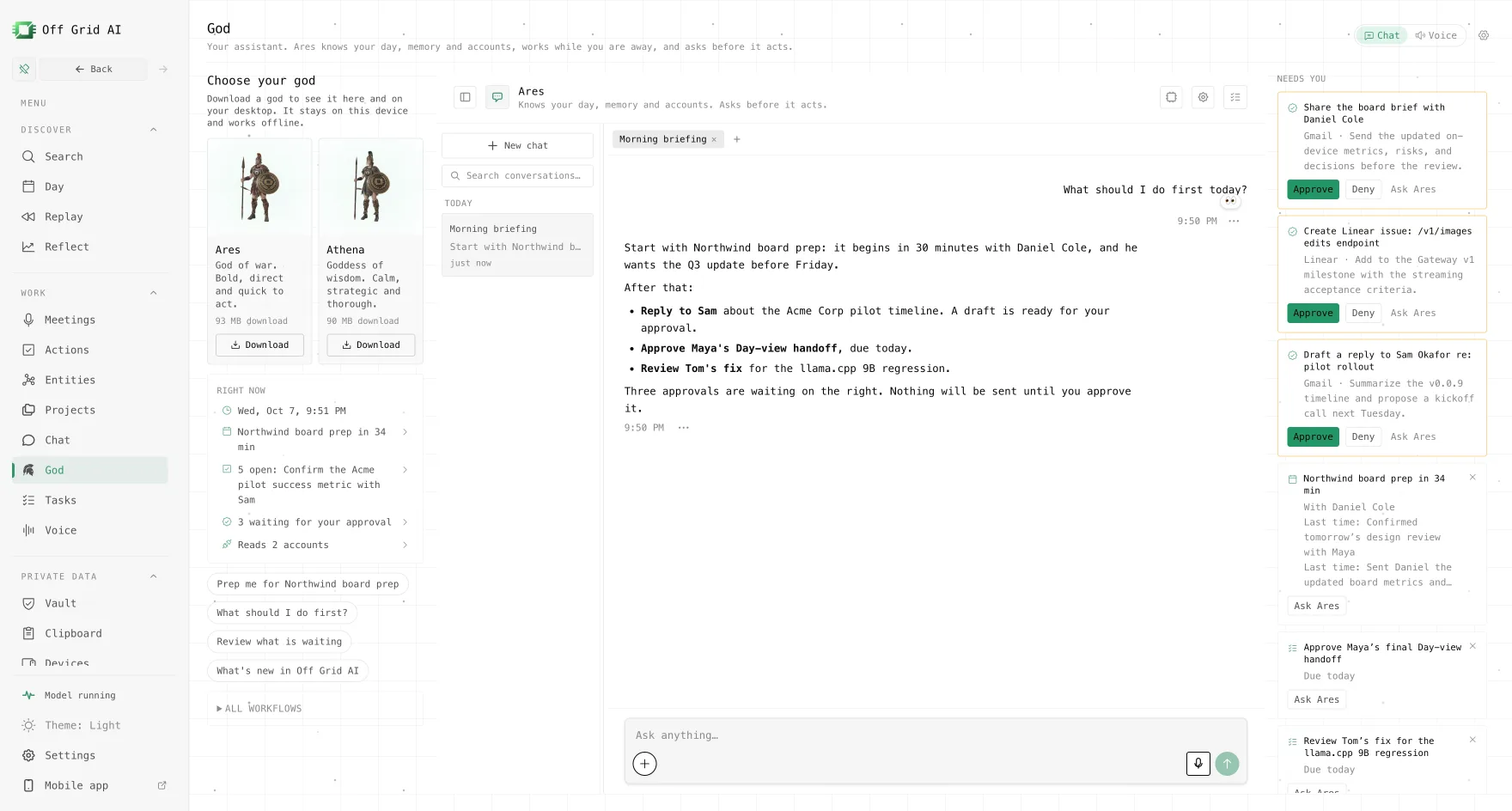1512x811 pixels.
Task: Click the Back button
Action: (93, 69)
